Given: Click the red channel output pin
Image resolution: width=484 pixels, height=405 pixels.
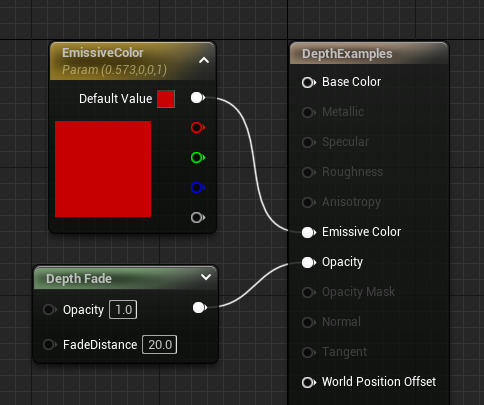Looking at the screenshot, I should 198,128.
